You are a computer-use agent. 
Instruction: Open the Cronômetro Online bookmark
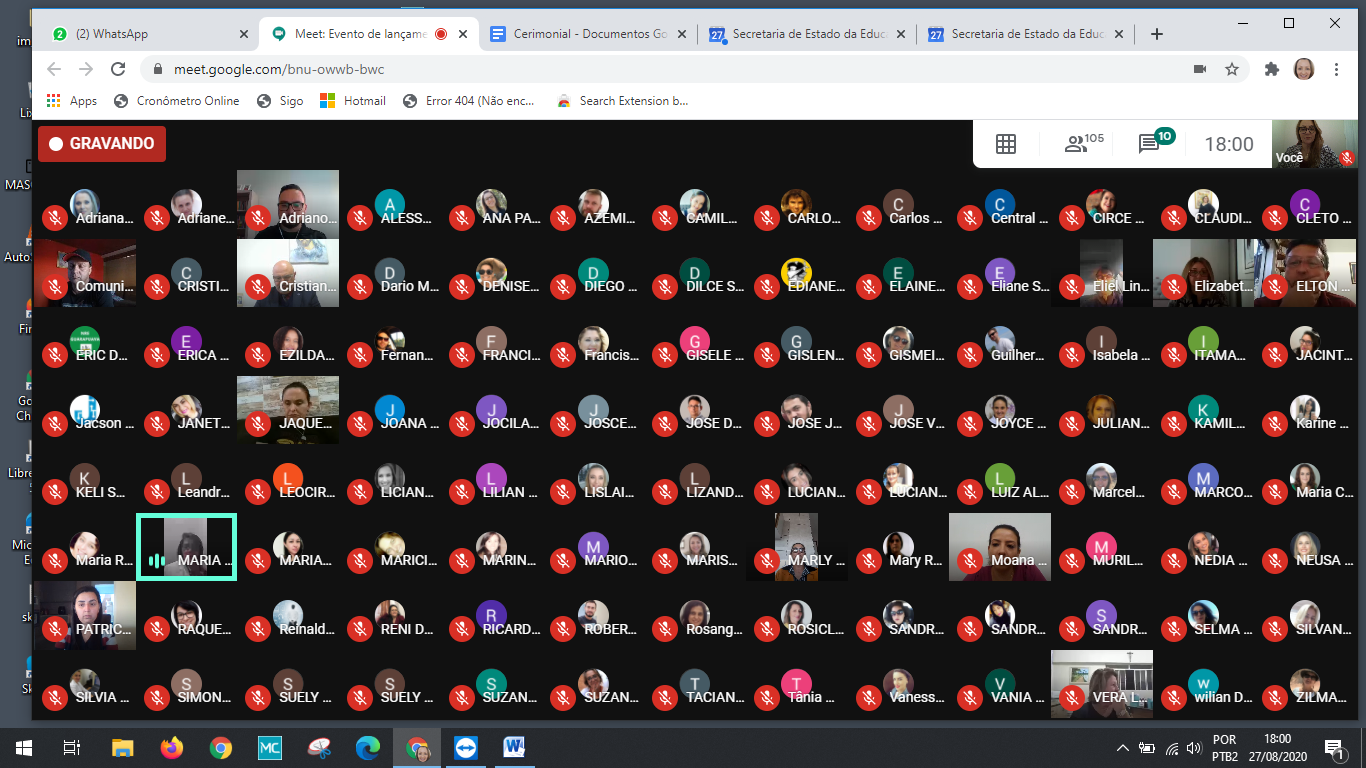point(177,101)
